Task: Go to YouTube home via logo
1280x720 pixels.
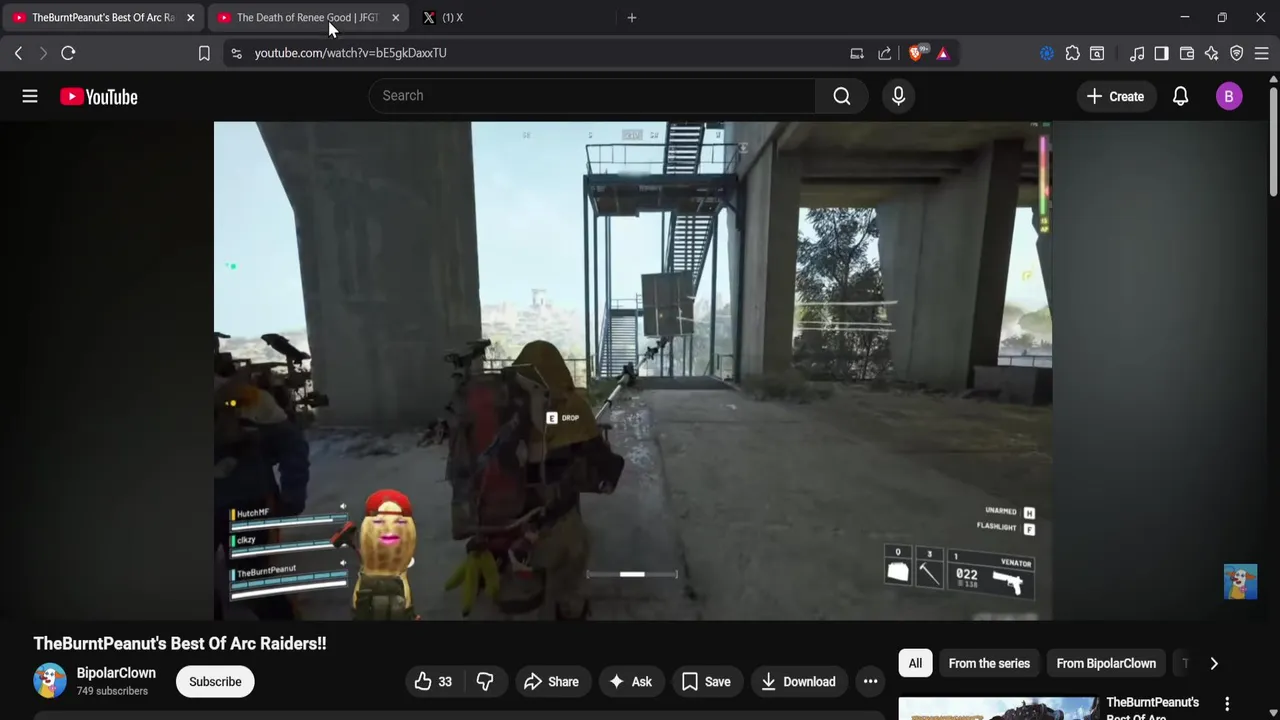Action: click(98, 97)
